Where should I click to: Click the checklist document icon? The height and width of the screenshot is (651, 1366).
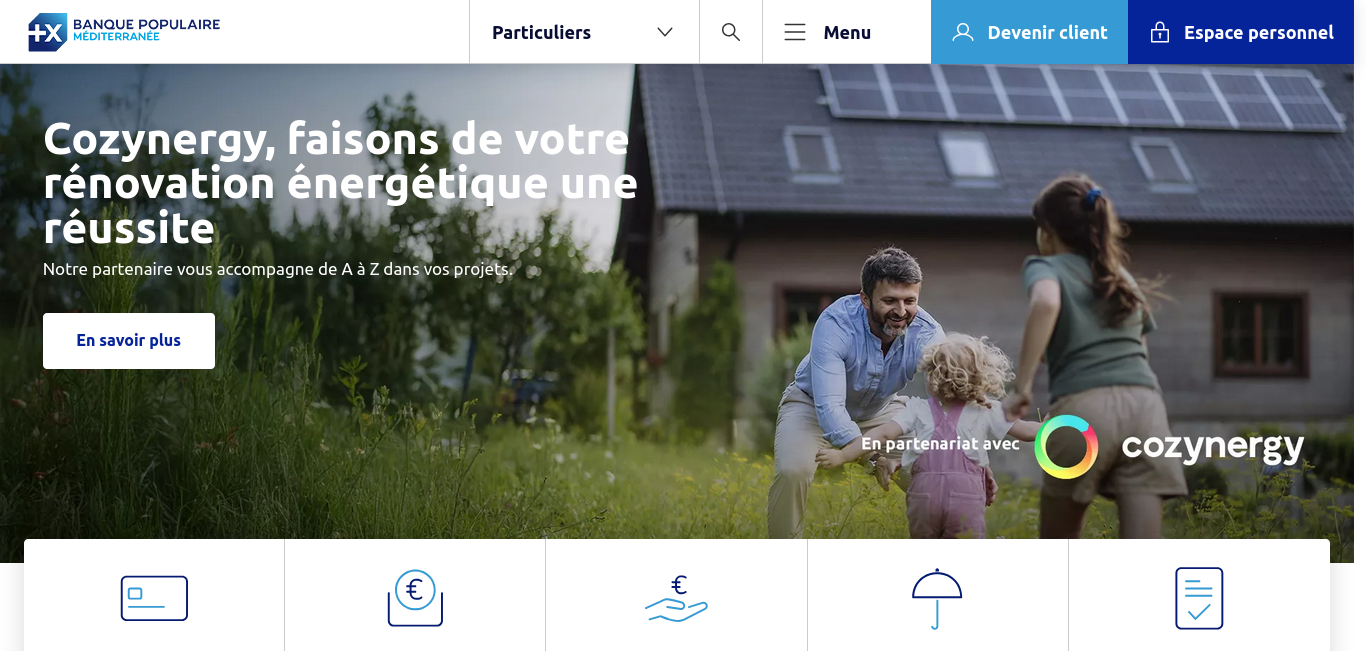(1199, 598)
